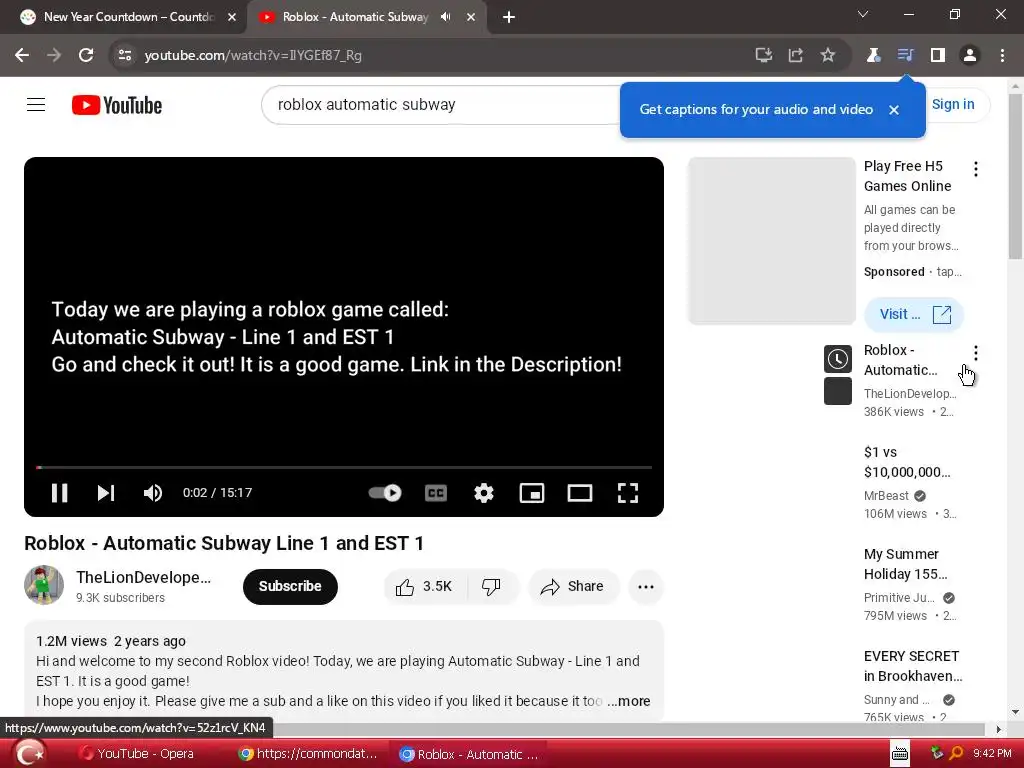The height and width of the screenshot is (768, 1024).
Task: Open $1 vs $10,000,000 MrBeast video
Action: pyautogui.click(x=907, y=462)
